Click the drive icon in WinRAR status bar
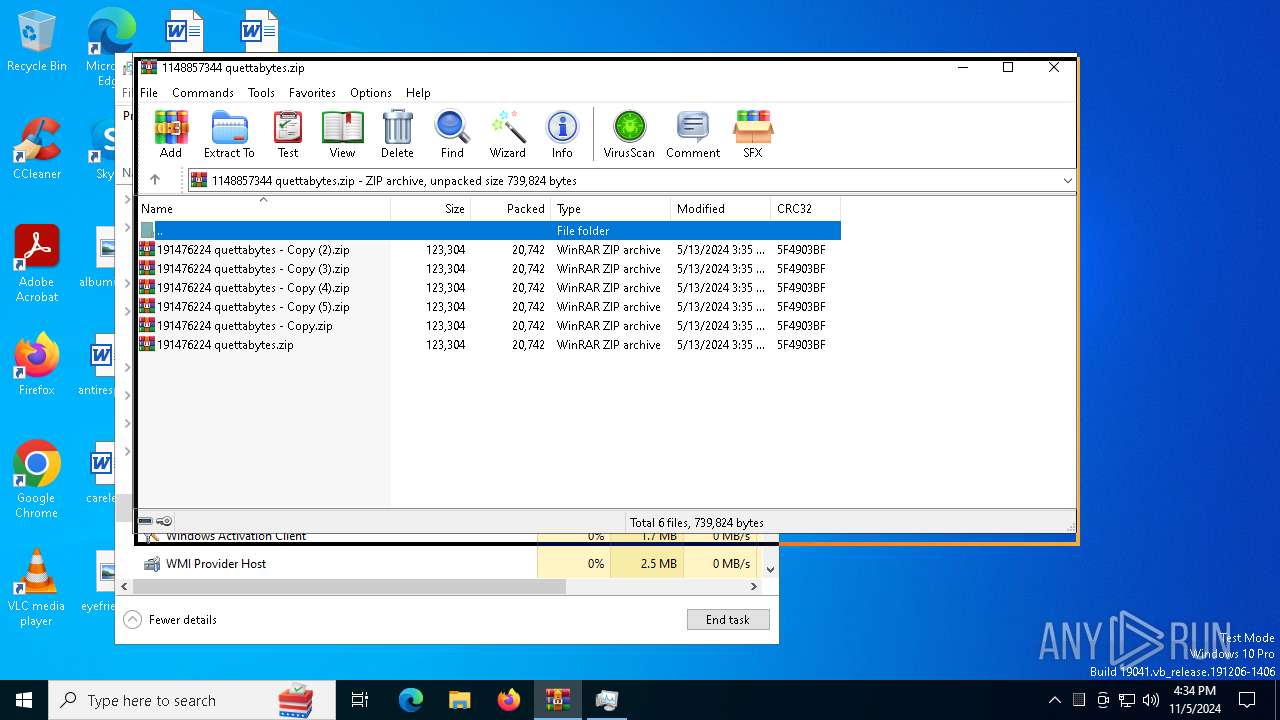The height and width of the screenshot is (720, 1280). point(146,522)
